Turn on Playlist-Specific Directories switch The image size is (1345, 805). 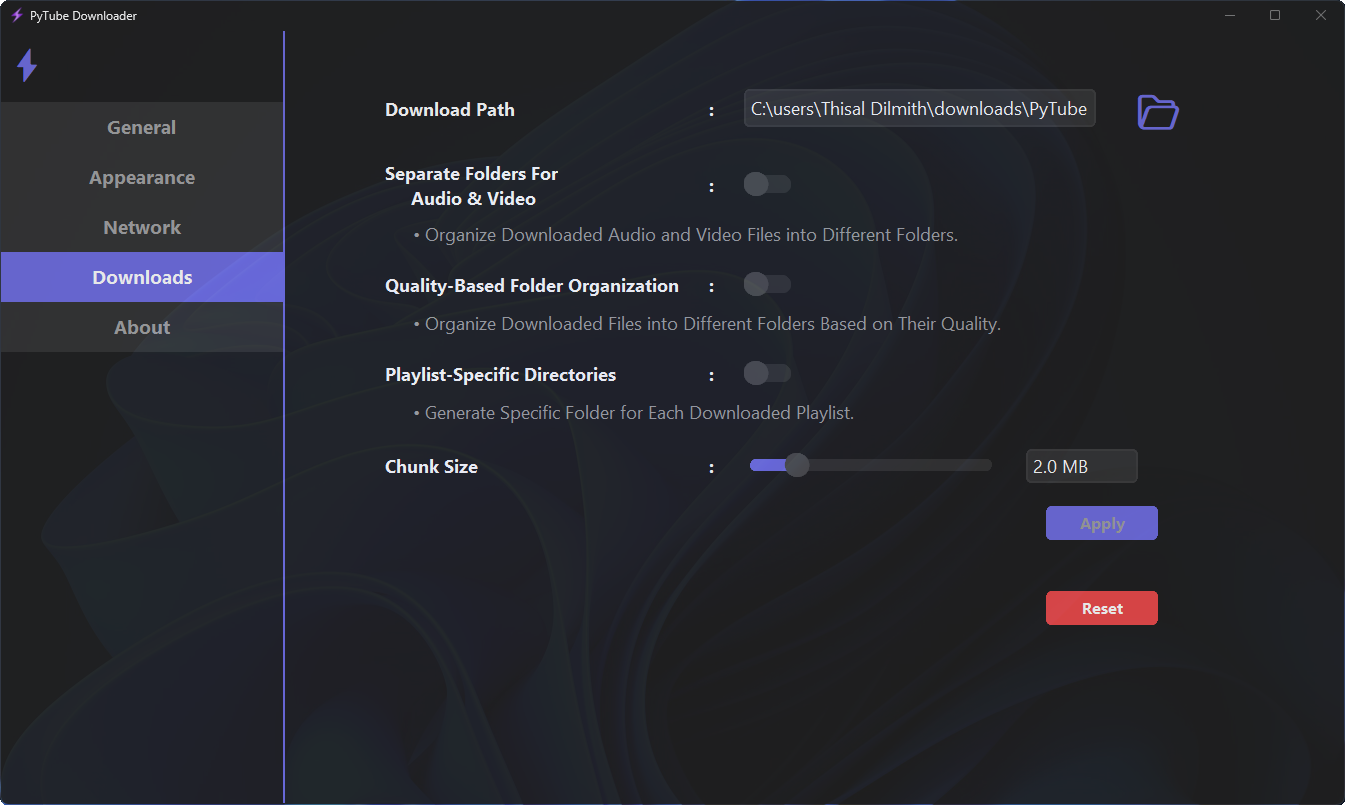click(767, 374)
